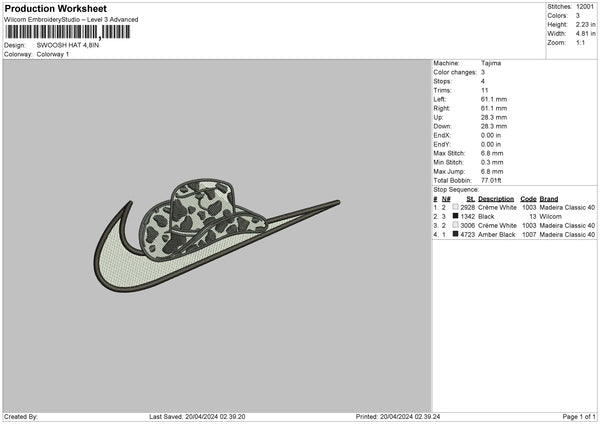Click the Right label
This screenshot has height=424, width=600.
pyautogui.click(x=442, y=108)
